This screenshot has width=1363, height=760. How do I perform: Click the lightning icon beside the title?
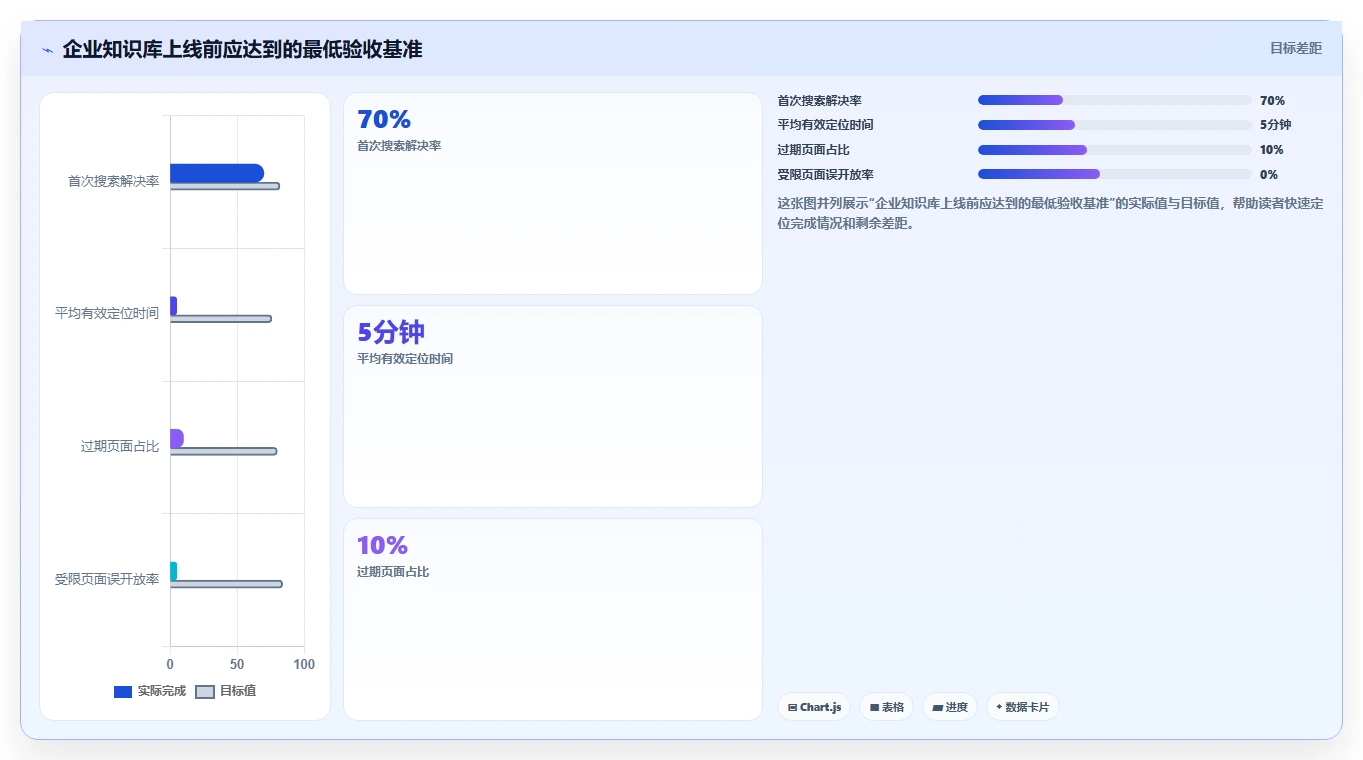(x=47, y=50)
